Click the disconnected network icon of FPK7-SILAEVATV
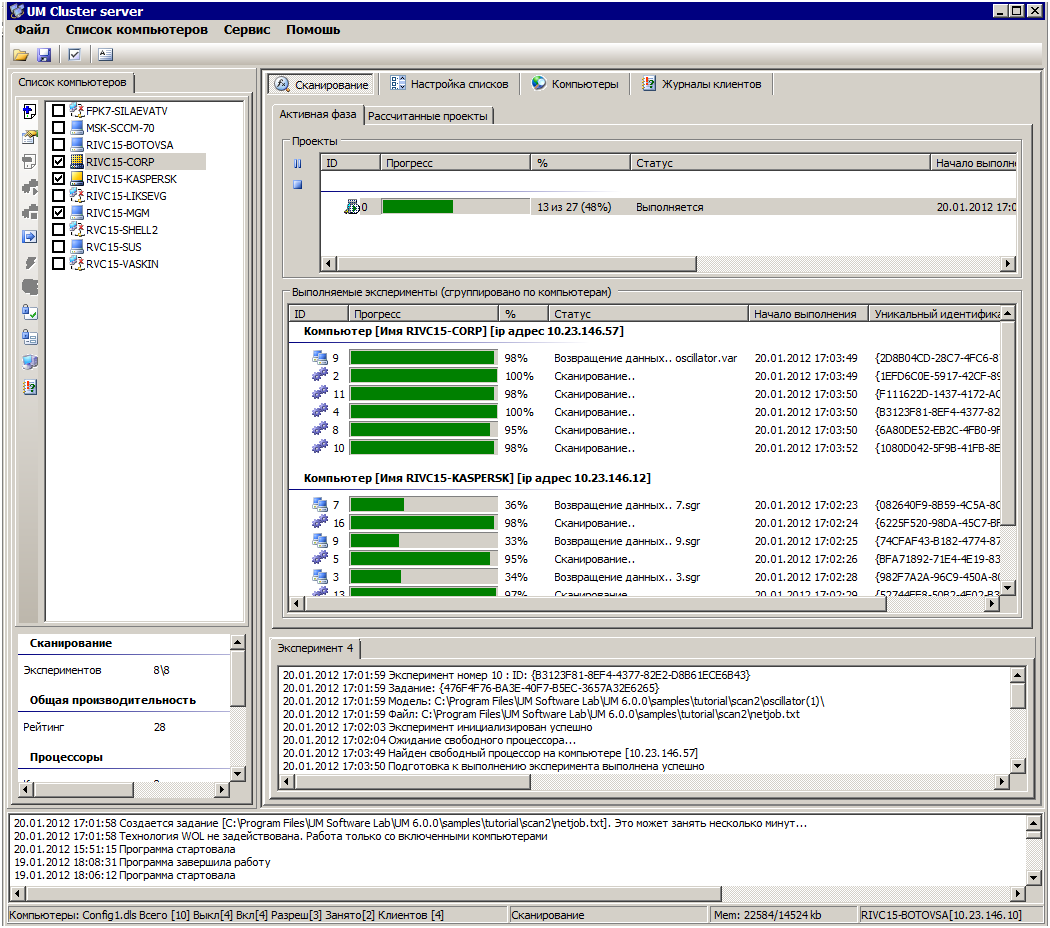The width and height of the screenshot is (1050, 928). point(77,110)
